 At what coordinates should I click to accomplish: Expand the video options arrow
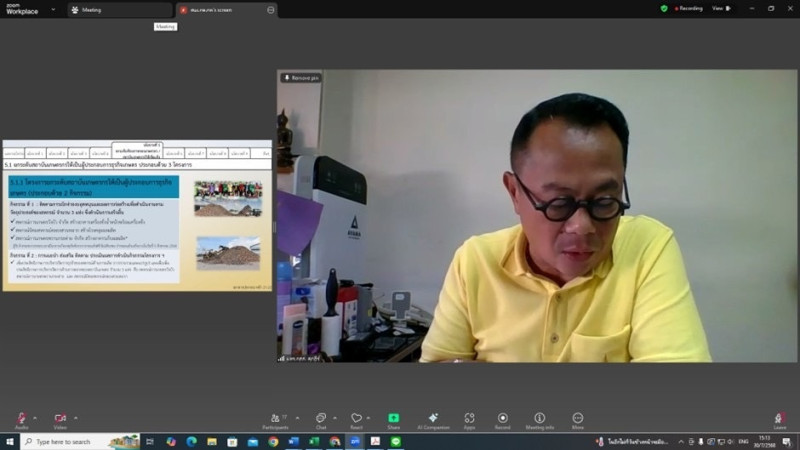[75, 417]
